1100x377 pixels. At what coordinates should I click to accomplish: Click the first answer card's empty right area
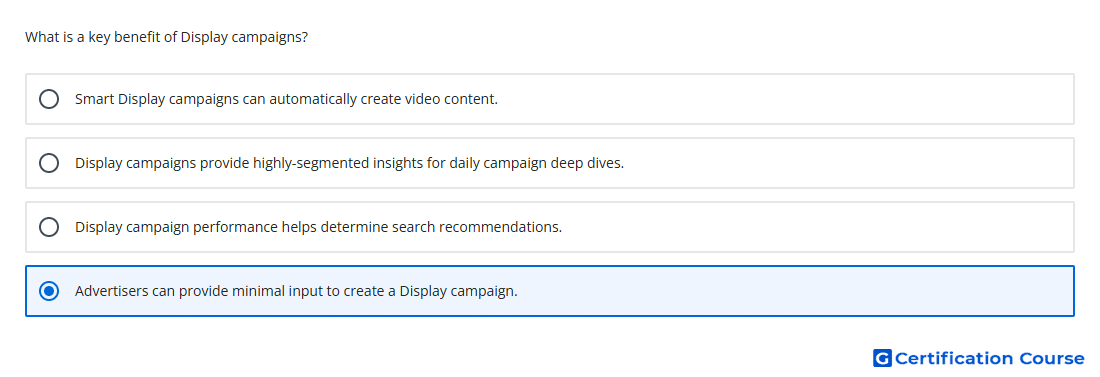pyautogui.click(x=786, y=99)
